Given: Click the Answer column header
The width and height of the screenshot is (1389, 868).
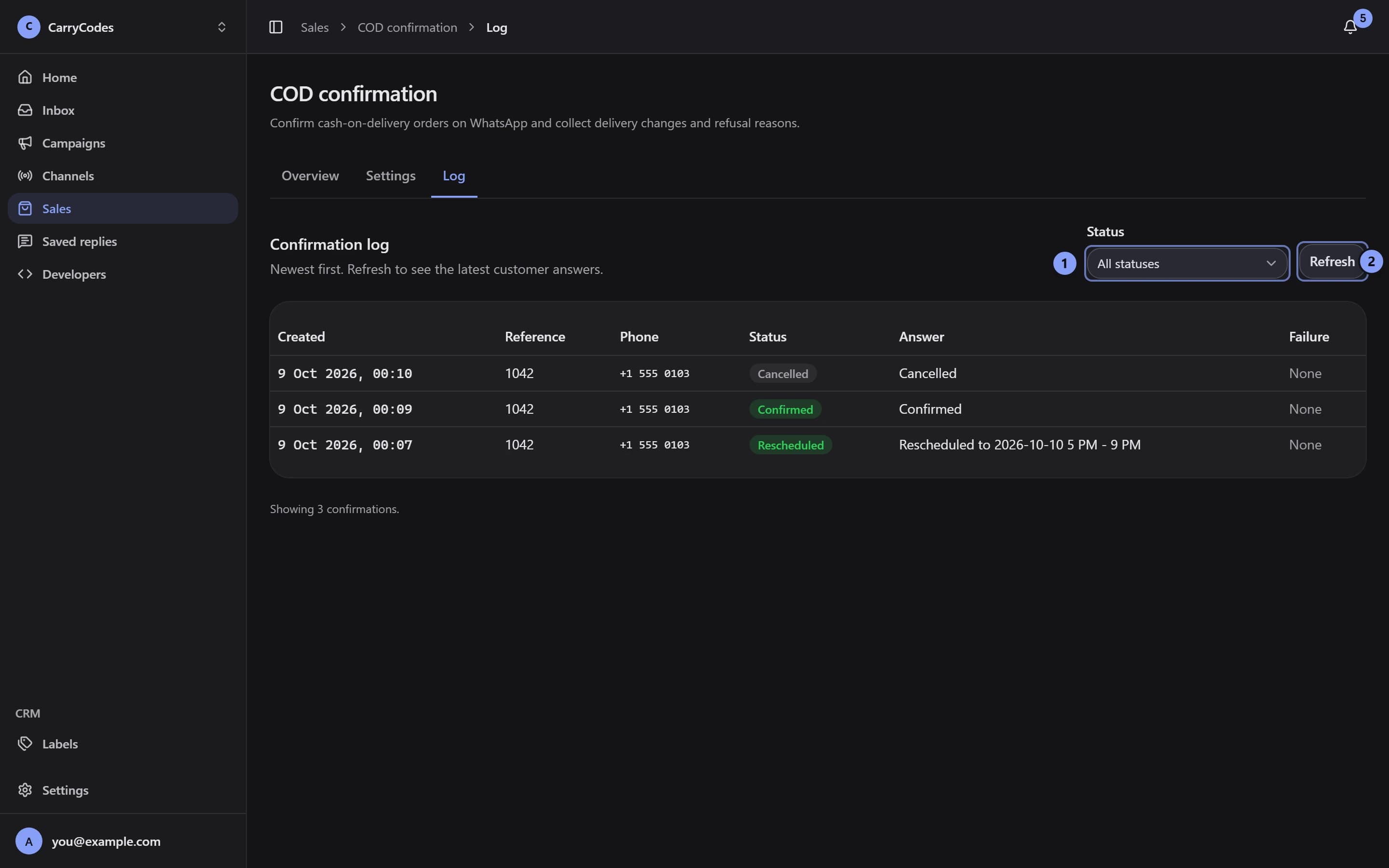Looking at the screenshot, I should 921,337.
